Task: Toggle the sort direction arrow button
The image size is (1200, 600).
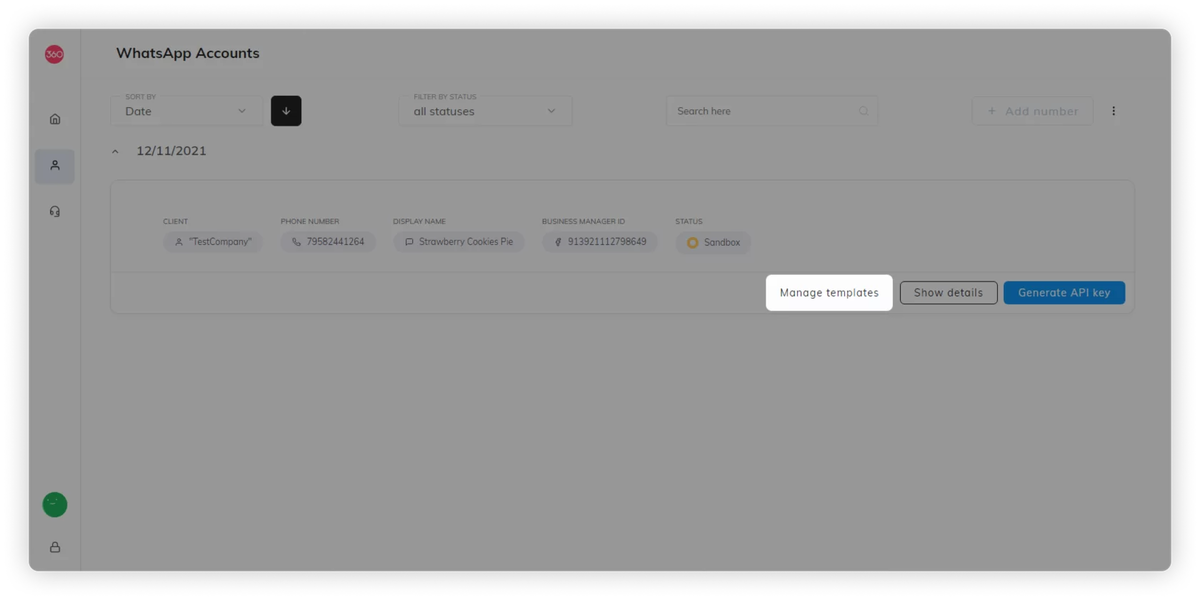Action: [x=286, y=111]
